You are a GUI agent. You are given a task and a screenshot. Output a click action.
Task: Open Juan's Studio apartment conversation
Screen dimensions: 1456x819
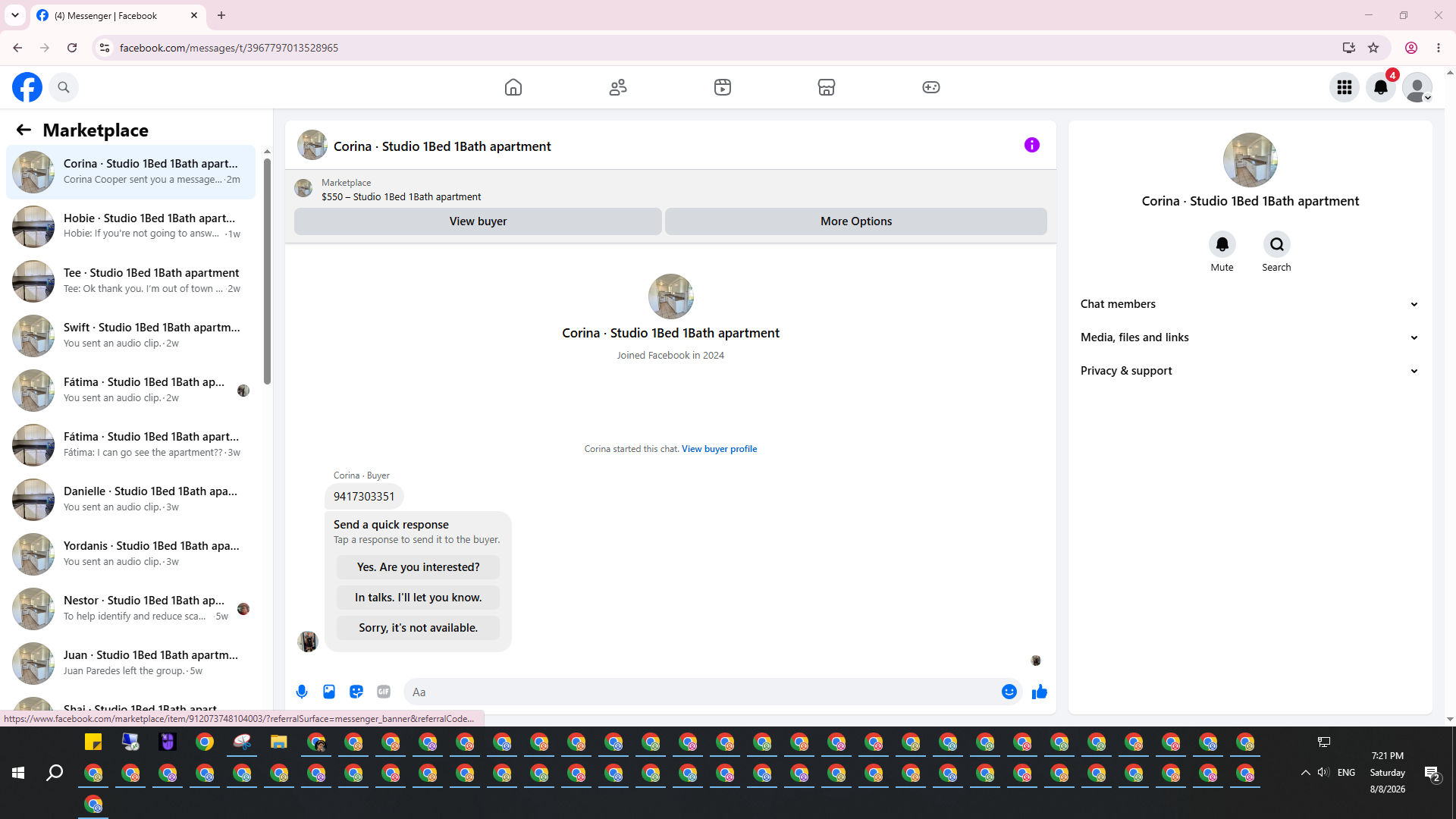pos(130,664)
